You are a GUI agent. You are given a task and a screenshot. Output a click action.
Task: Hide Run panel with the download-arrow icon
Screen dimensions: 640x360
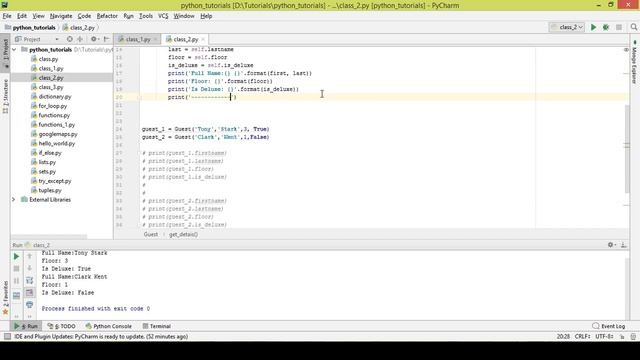pyautogui.click(x=624, y=245)
